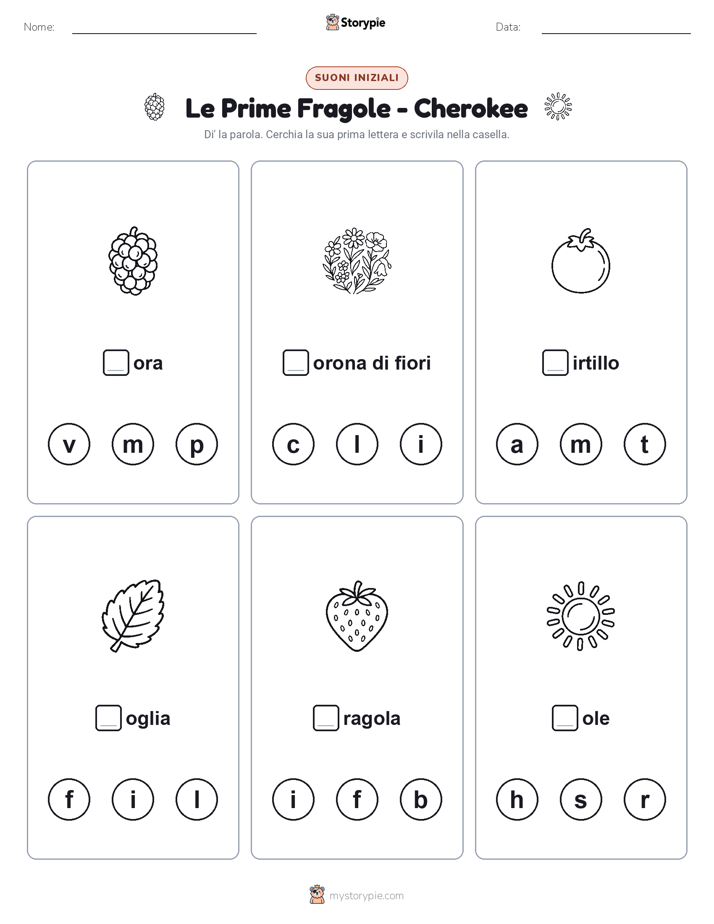Click the round berry picture above 'irtillo'
The image size is (714, 924).
pyautogui.click(x=581, y=261)
